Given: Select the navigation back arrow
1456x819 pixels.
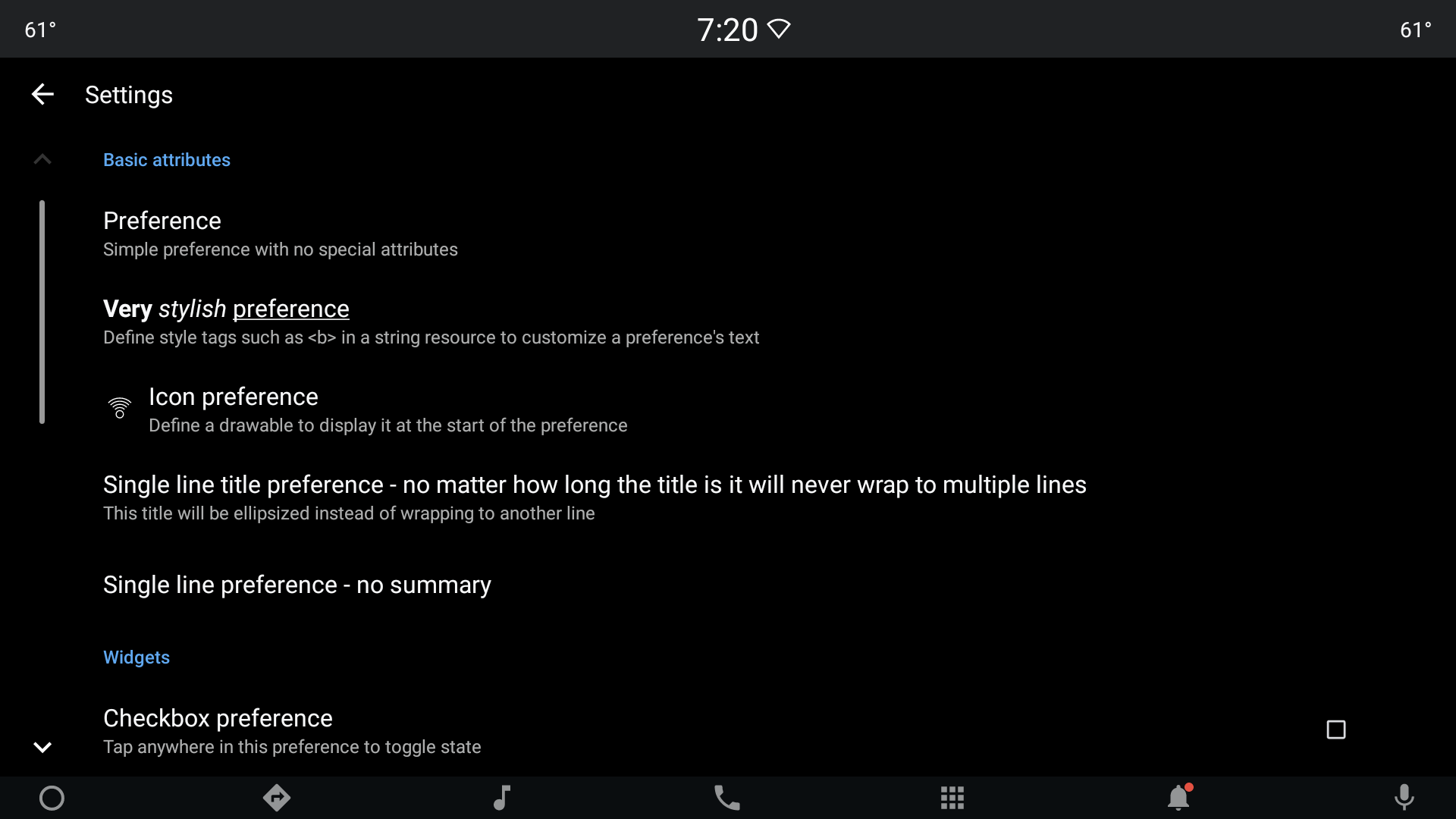Looking at the screenshot, I should (41, 94).
